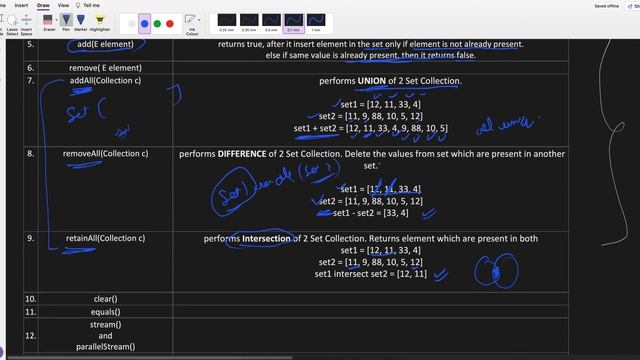Screen dimensions: 640x360
Task: Choose the red ink colour
Action: point(170,24)
